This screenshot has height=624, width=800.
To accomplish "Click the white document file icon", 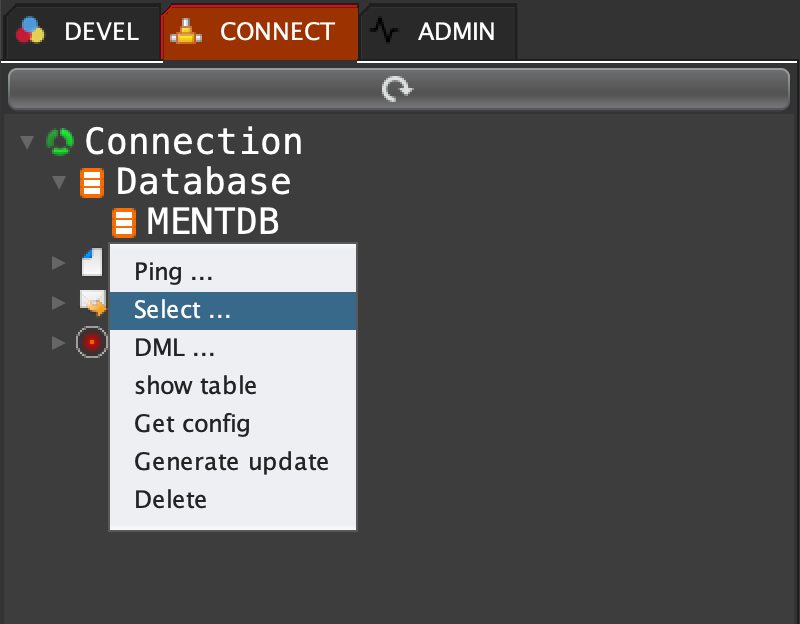I will click(x=92, y=262).
